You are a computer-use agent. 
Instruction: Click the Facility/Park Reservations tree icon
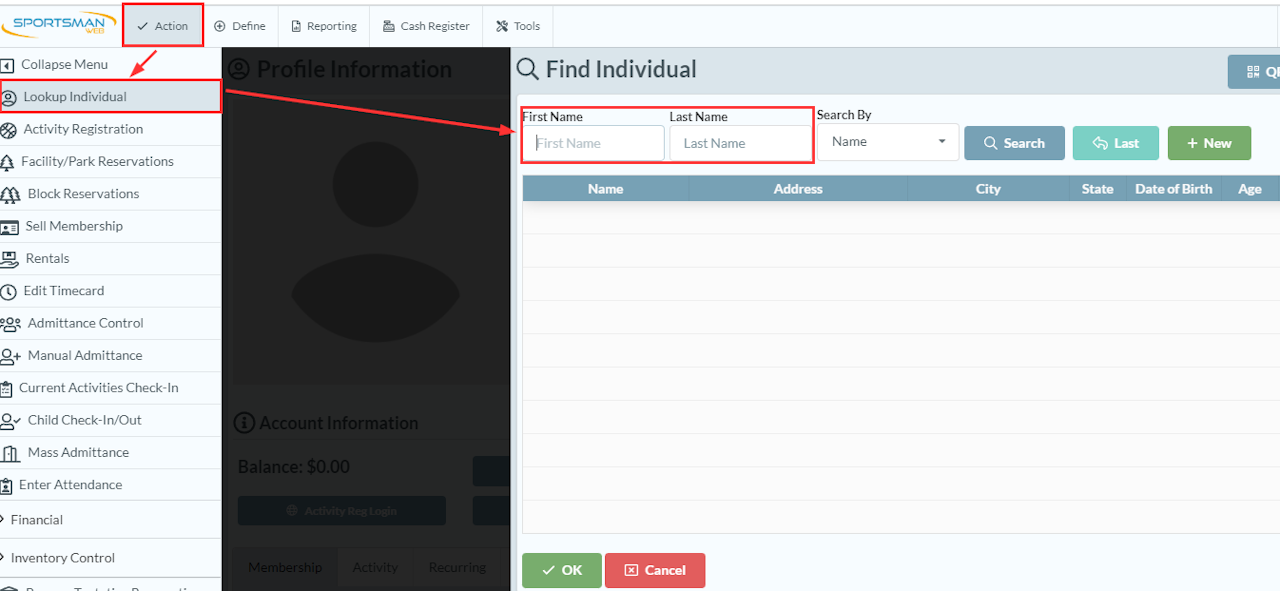click(x=8, y=162)
